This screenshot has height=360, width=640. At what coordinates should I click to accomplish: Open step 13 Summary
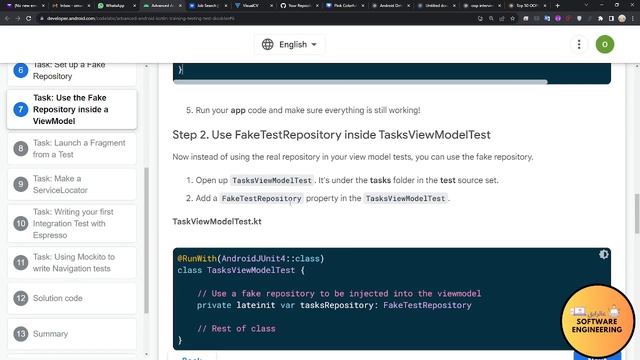click(72, 334)
